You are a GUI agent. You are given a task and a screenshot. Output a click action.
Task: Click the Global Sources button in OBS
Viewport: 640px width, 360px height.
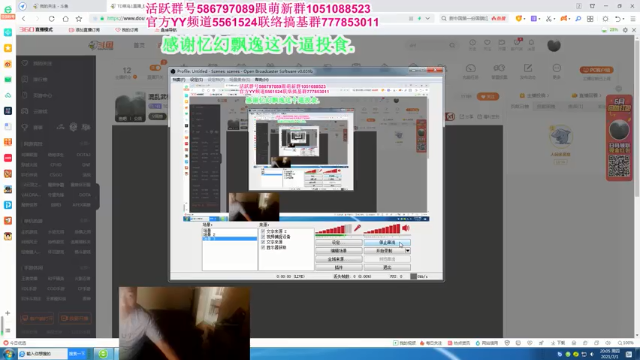[338, 259]
